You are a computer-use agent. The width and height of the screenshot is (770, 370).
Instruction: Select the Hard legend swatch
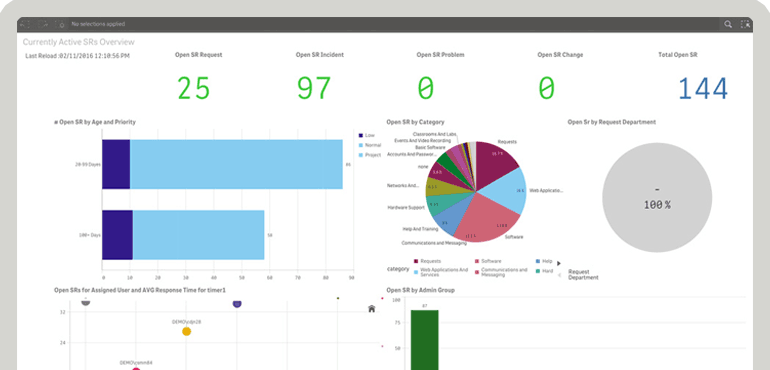[538, 271]
